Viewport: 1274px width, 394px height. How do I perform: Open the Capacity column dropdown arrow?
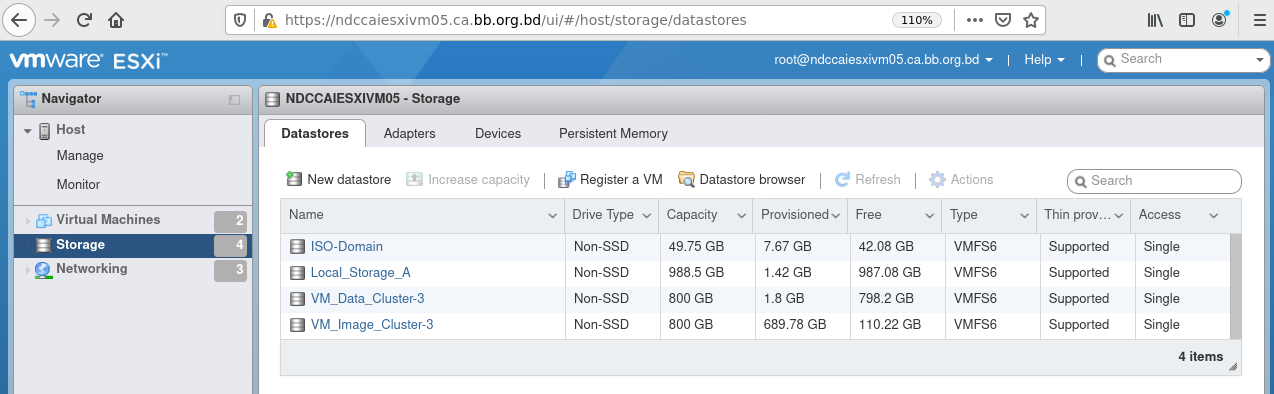click(741, 216)
